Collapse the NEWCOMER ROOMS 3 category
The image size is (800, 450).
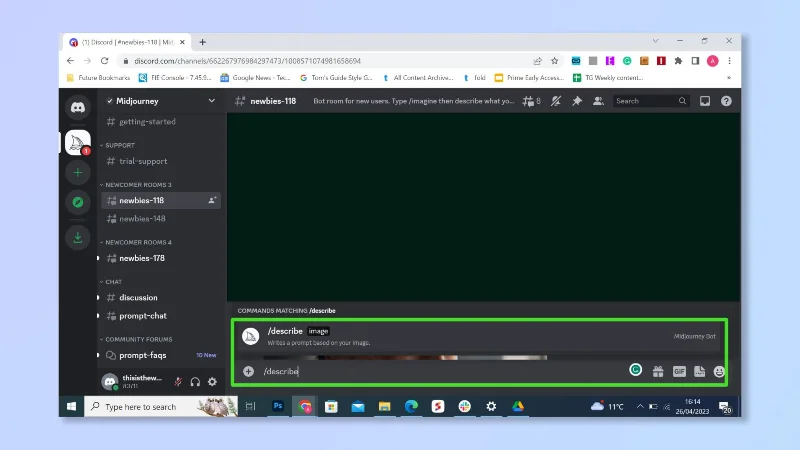pos(136,185)
